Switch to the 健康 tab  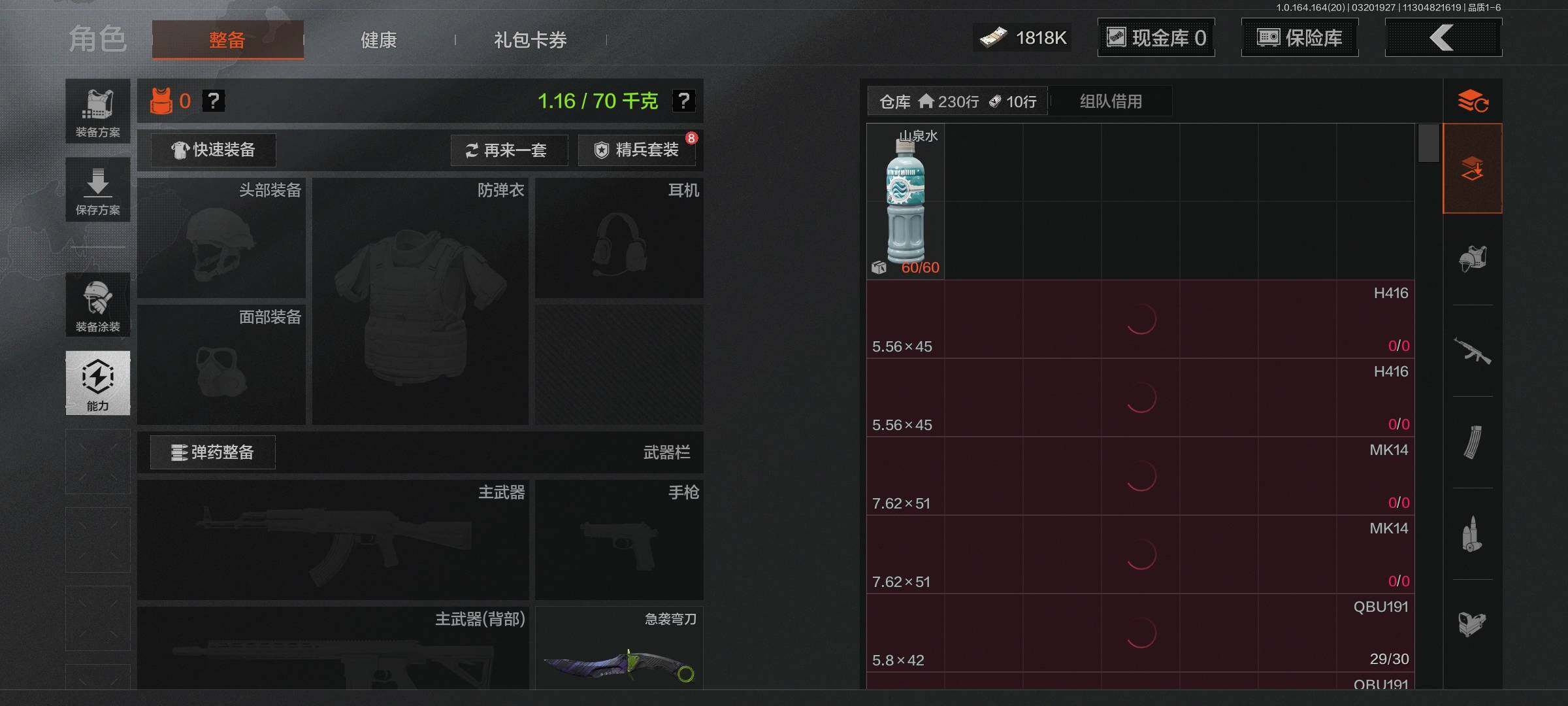point(379,40)
